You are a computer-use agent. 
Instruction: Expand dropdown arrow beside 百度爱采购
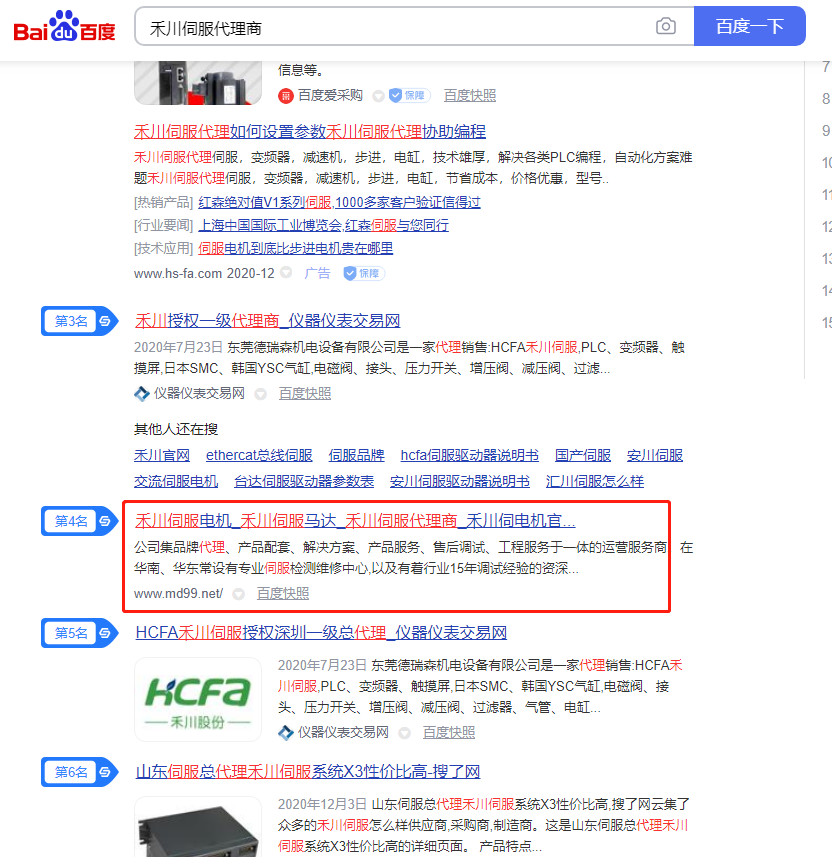tap(378, 96)
